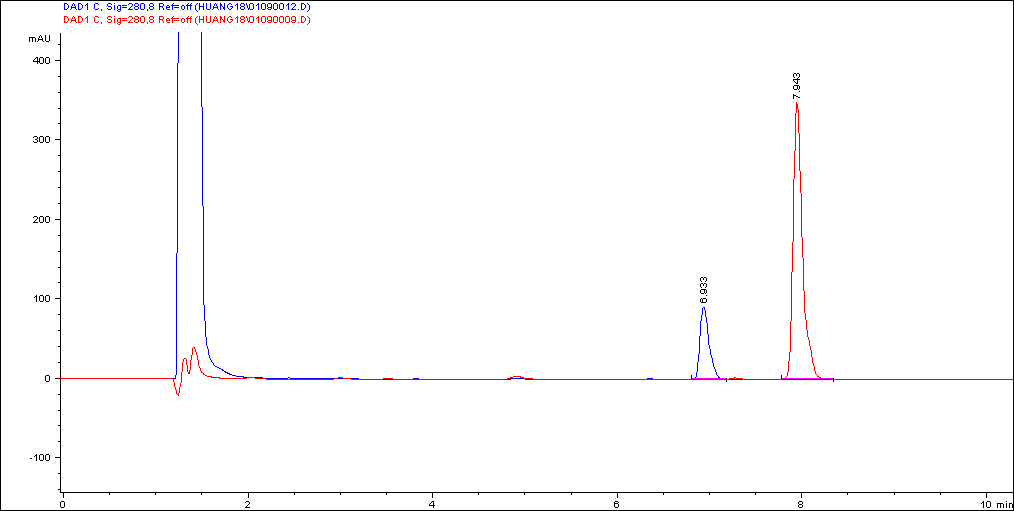Image resolution: width=1014 pixels, height=511 pixels.
Task: Click the large blue solvent front peak
Action: click(190, 200)
